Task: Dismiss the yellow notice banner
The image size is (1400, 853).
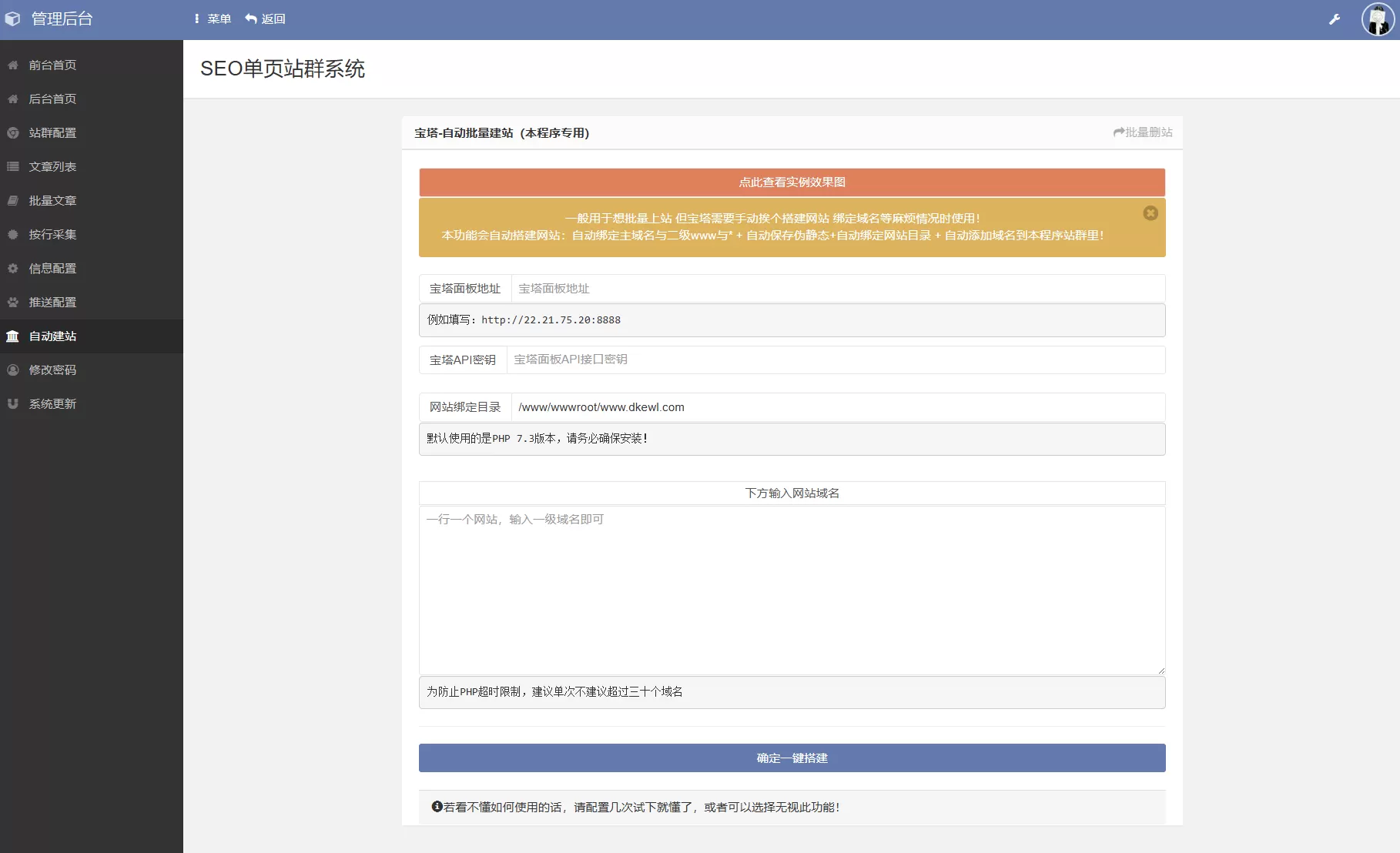Action: [x=1150, y=213]
